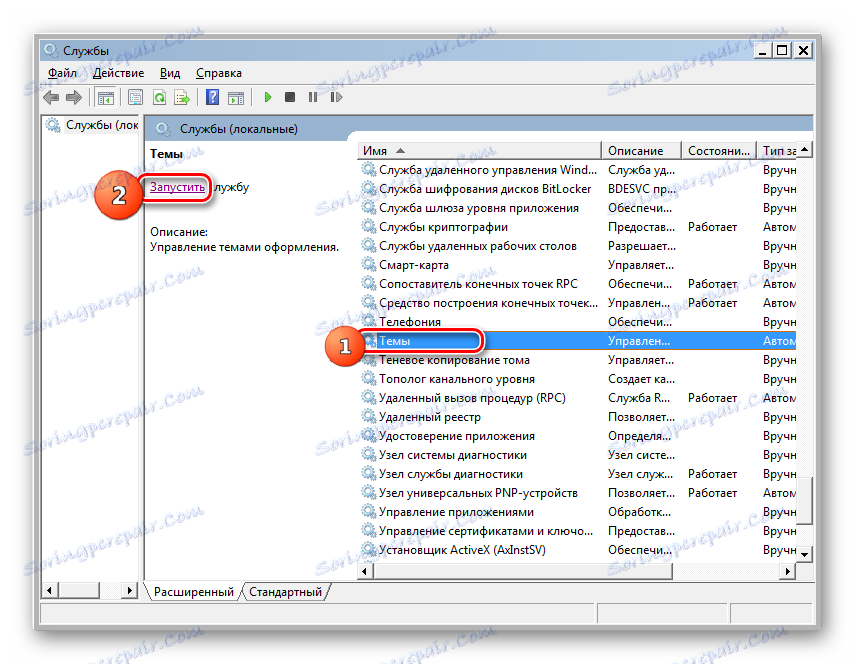Screen dimensions: 855x664
Task: Click gear icon of Удаленный реестр row
Action: (x=369, y=416)
